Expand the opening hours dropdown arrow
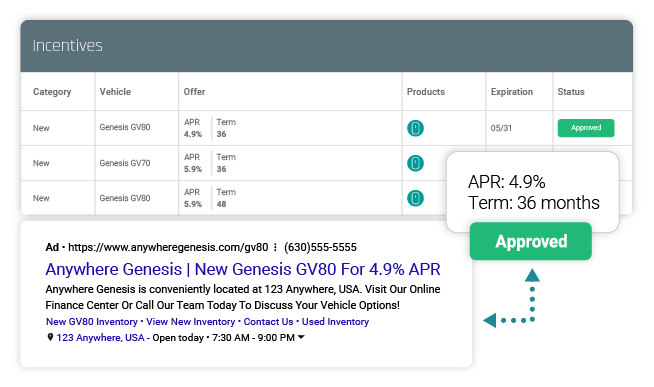 pos(301,337)
